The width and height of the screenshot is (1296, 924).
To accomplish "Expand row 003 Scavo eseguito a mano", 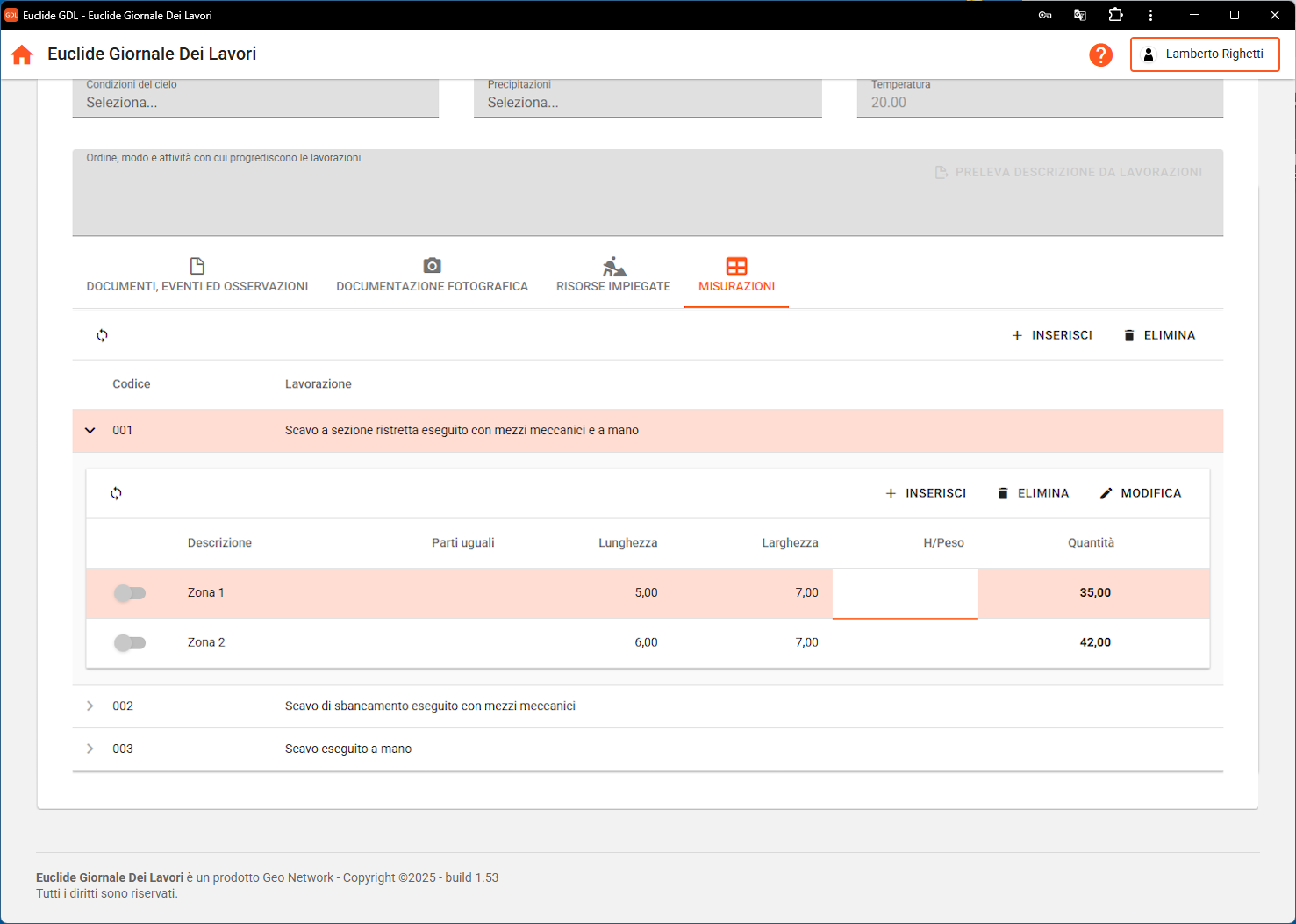I will click(90, 749).
